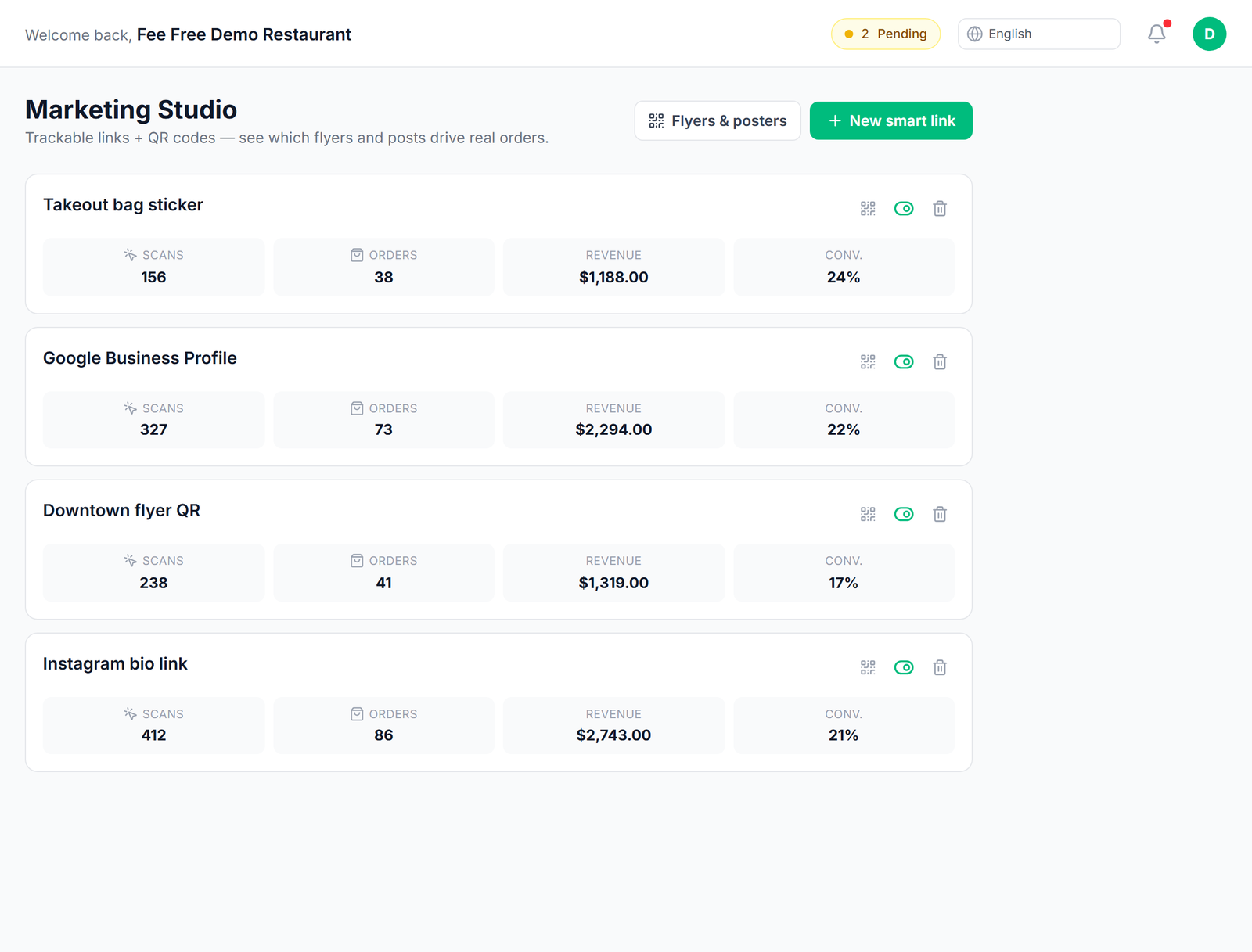Screen dimensions: 1252x952
Task: Click the Fee Free Demo Restaurant name
Action: [244, 34]
